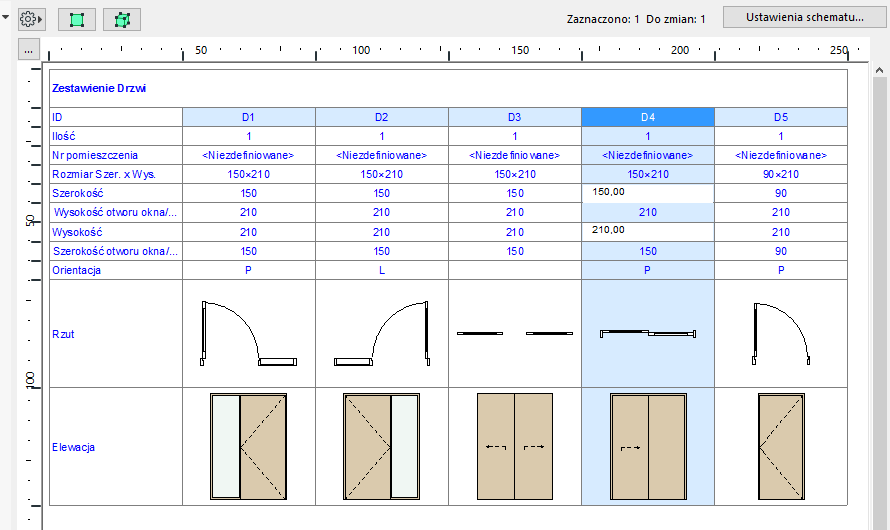Edit the 210,00 height field for D4
Image resolution: width=890 pixels, height=530 pixels.
648,231
